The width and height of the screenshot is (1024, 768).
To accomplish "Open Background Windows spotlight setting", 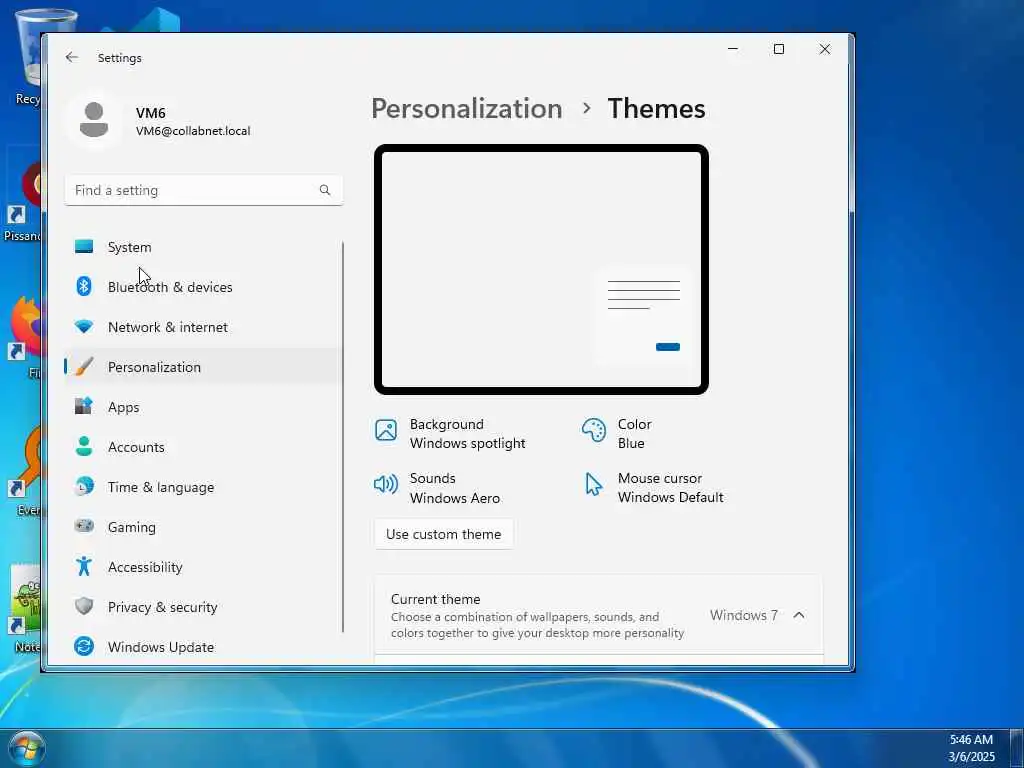I will coord(451,434).
